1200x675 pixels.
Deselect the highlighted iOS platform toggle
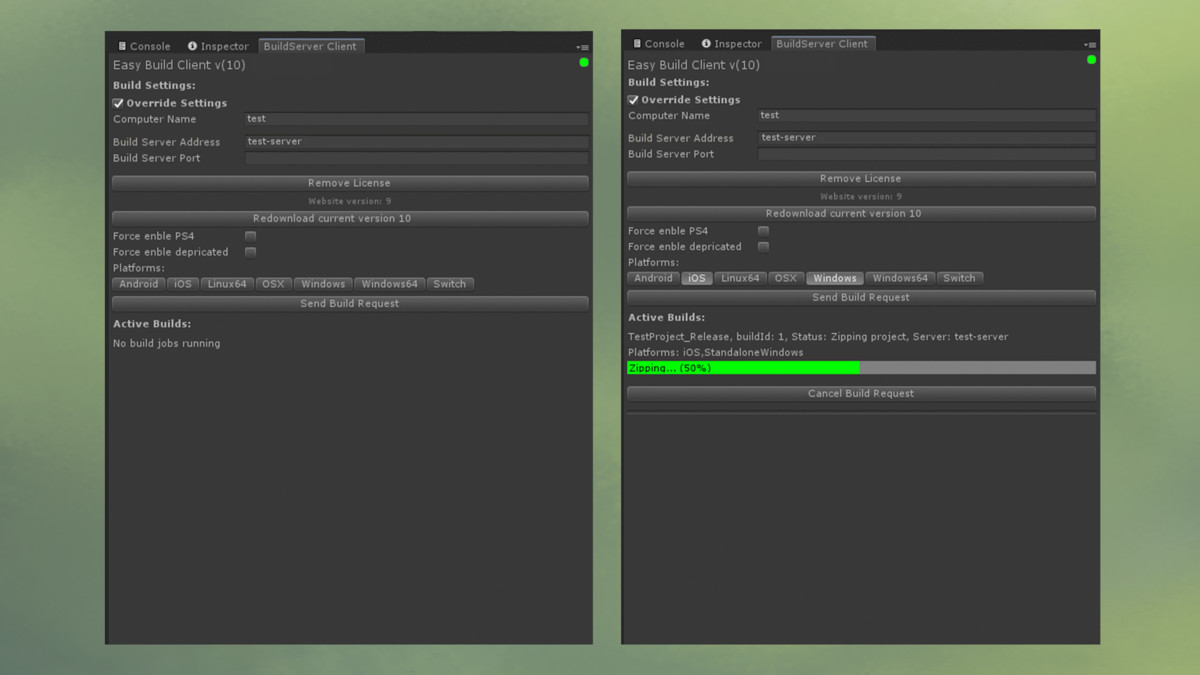pyautogui.click(x=696, y=278)
